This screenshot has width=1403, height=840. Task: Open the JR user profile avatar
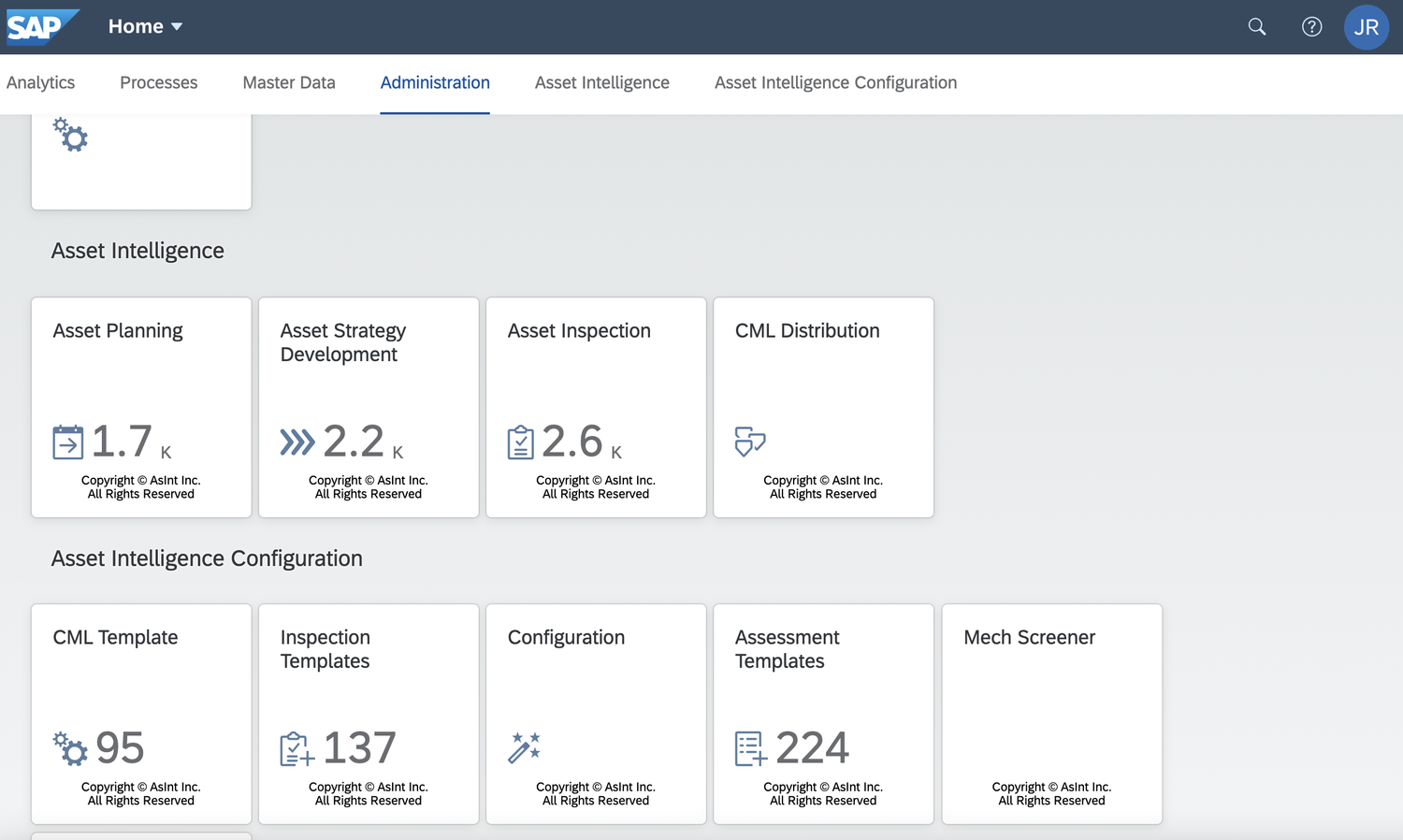1367,27
